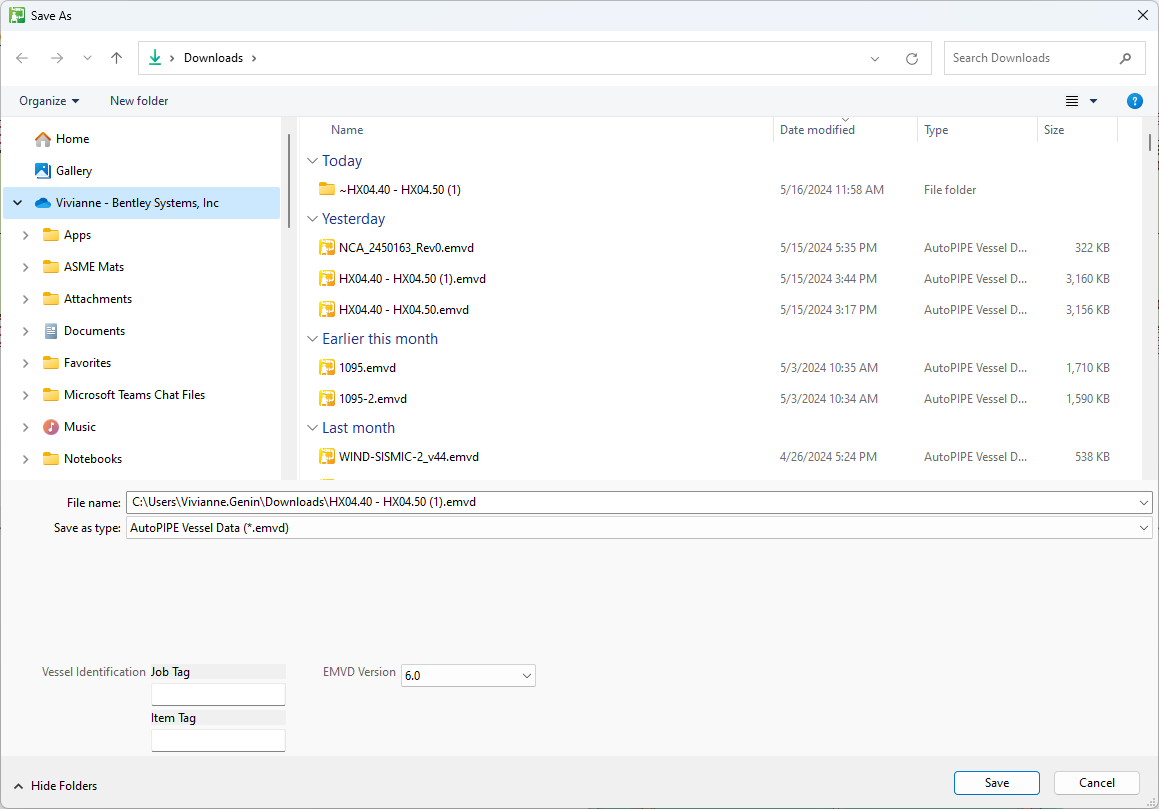Select the WIND-SISMIC-2_v44.emvd file icon
Image resolution: width=1159 pixels, height=809 pixels.
pos(327,457)
